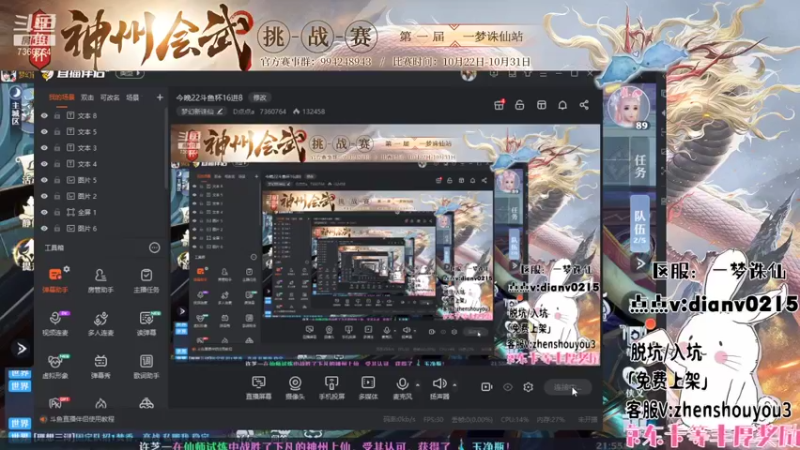800x450 pixels.
Task: Toggle the preview eye icon in the bottom bar
Action: tap(508, 387)
